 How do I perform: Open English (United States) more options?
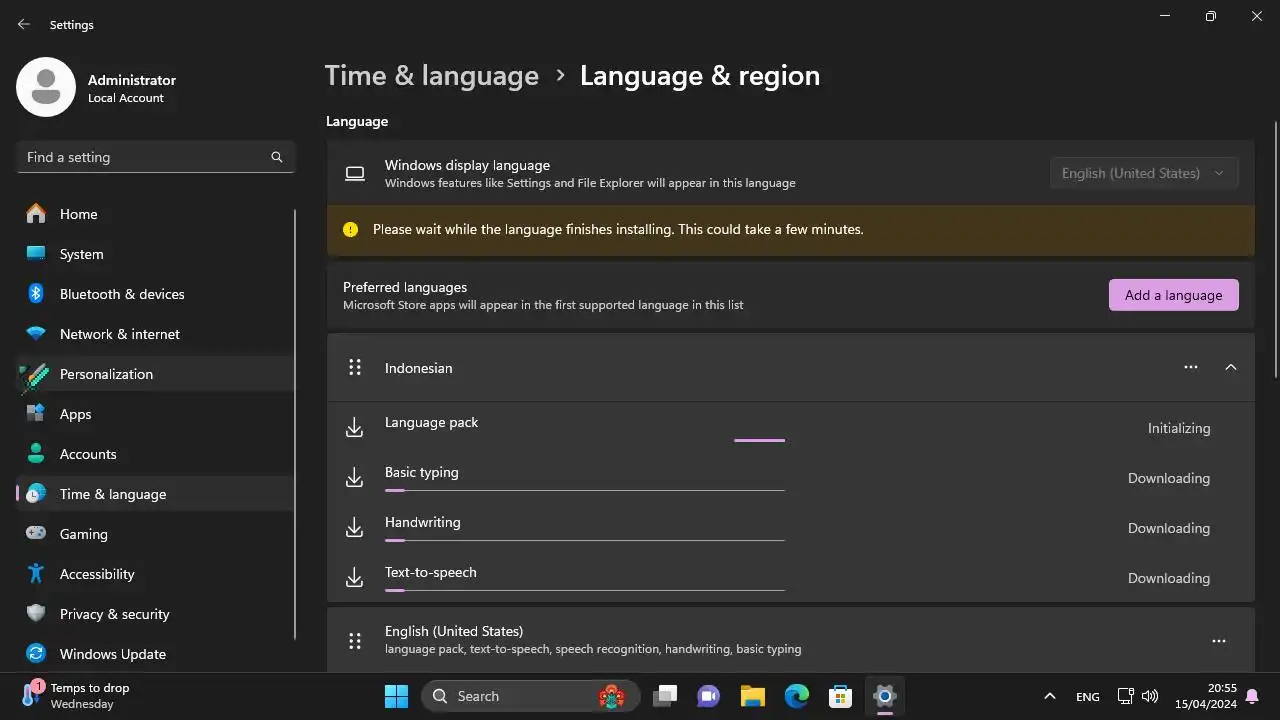1219,641
